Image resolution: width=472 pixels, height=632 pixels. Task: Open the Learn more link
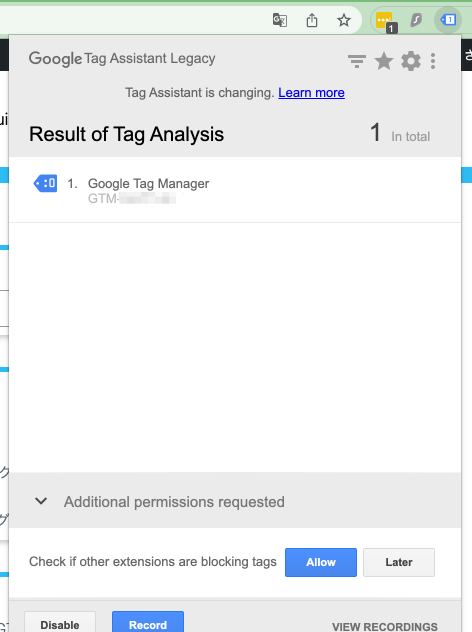(311, 93)
